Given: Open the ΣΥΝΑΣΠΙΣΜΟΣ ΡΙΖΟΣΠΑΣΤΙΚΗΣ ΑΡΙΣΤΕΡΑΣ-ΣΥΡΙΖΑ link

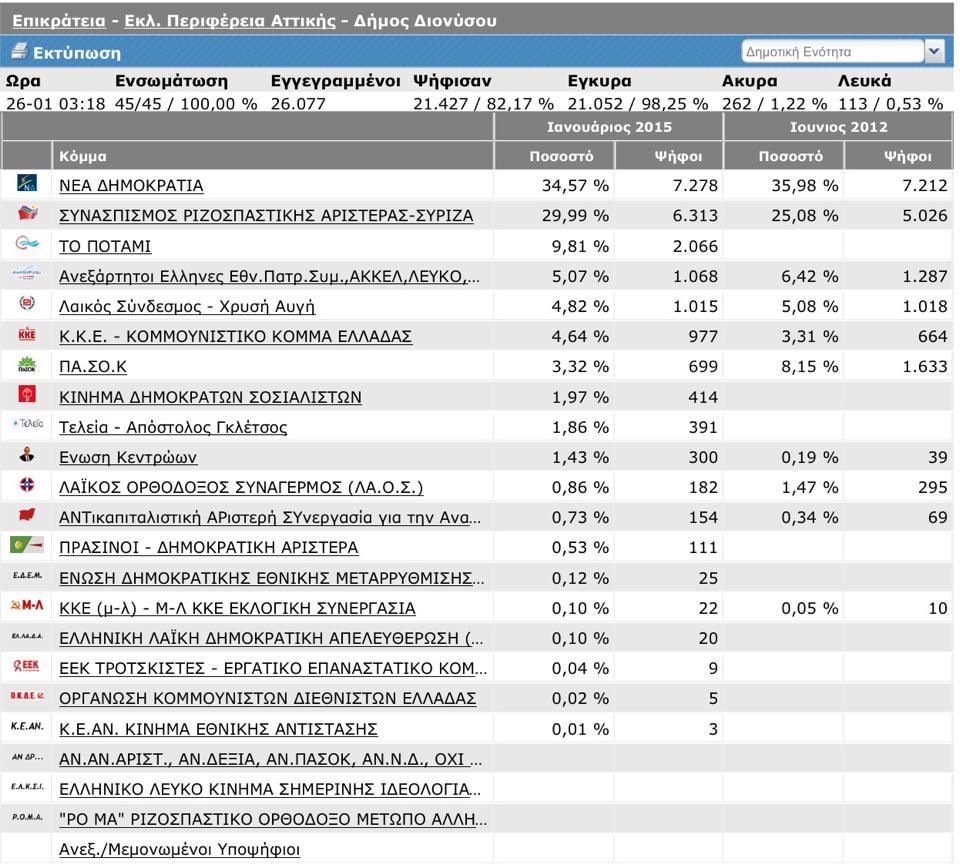Looking at the screenshot, I should point(266,215).
